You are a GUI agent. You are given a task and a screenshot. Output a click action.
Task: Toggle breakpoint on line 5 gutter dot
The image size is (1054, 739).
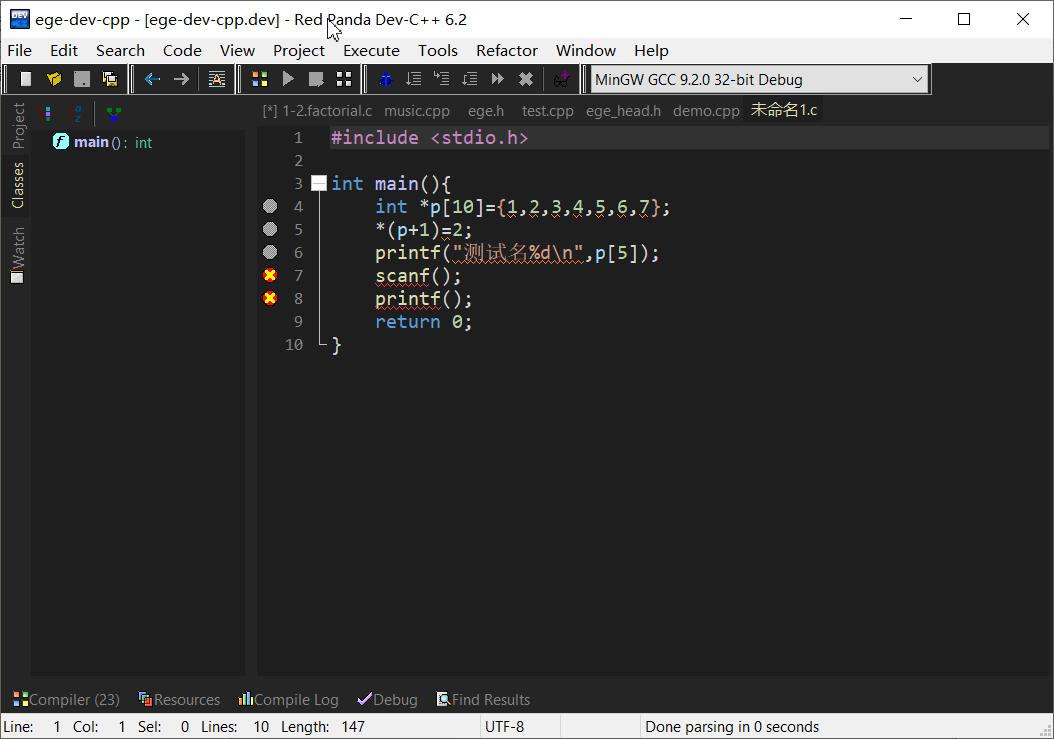click(x=270, y=229)
